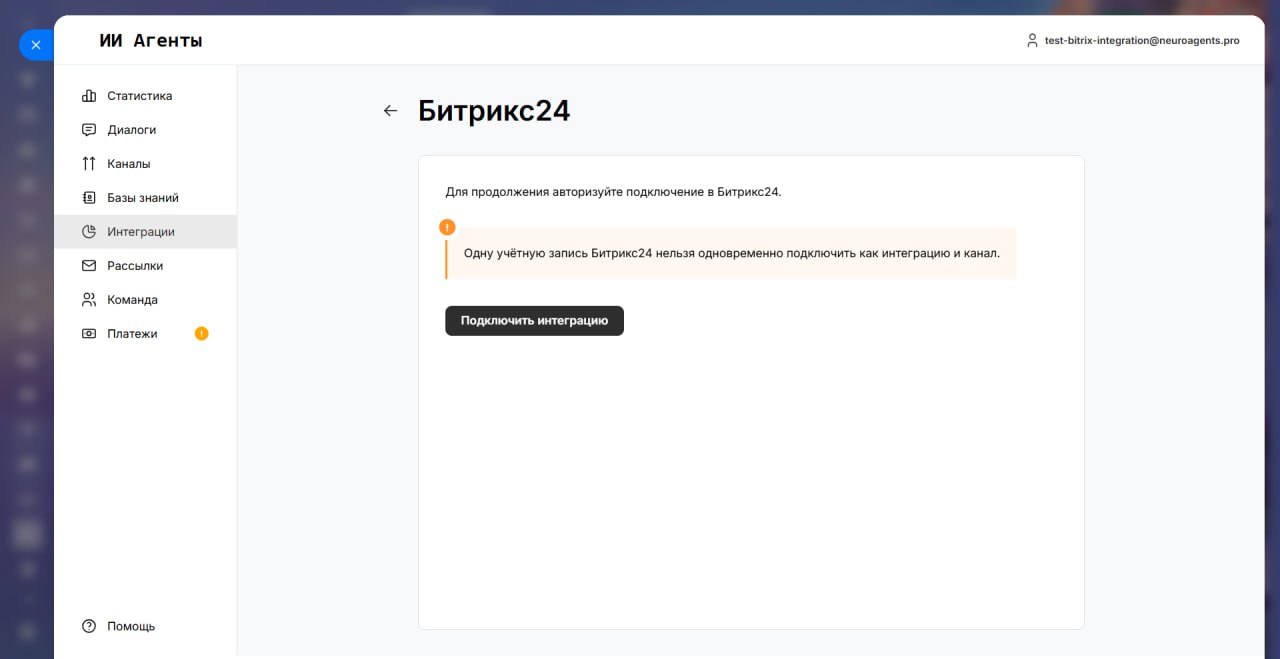Click the orange badge next to Платежи

point(202,334)
